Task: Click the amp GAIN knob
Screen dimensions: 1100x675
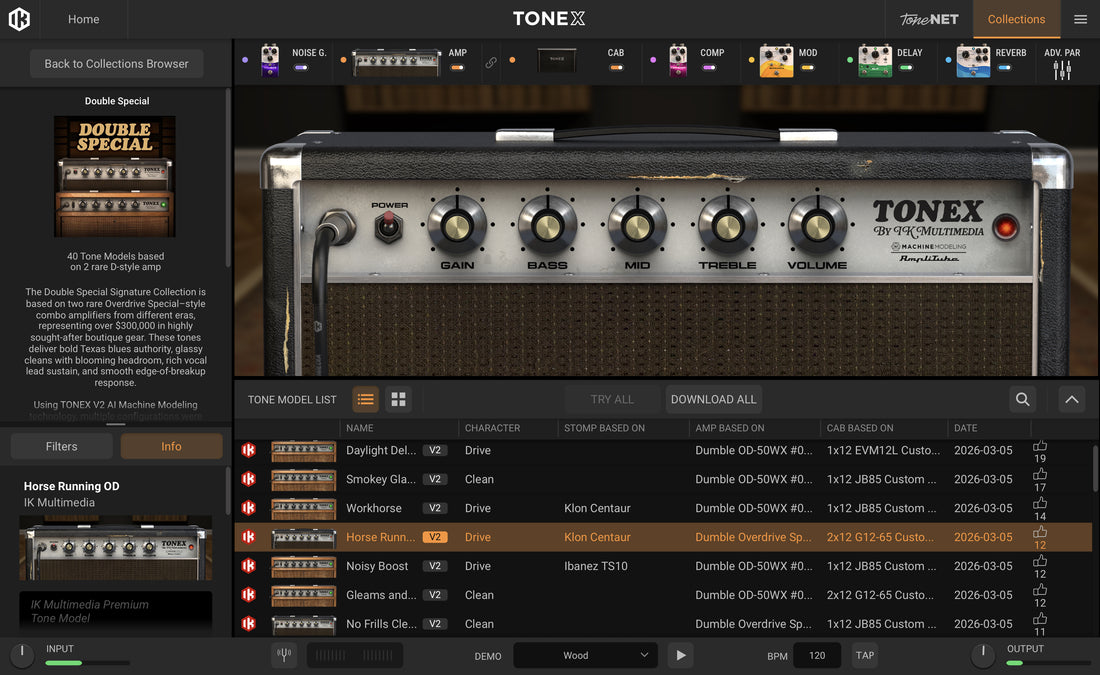Action: pyautogui.click(x=457, y=225)
